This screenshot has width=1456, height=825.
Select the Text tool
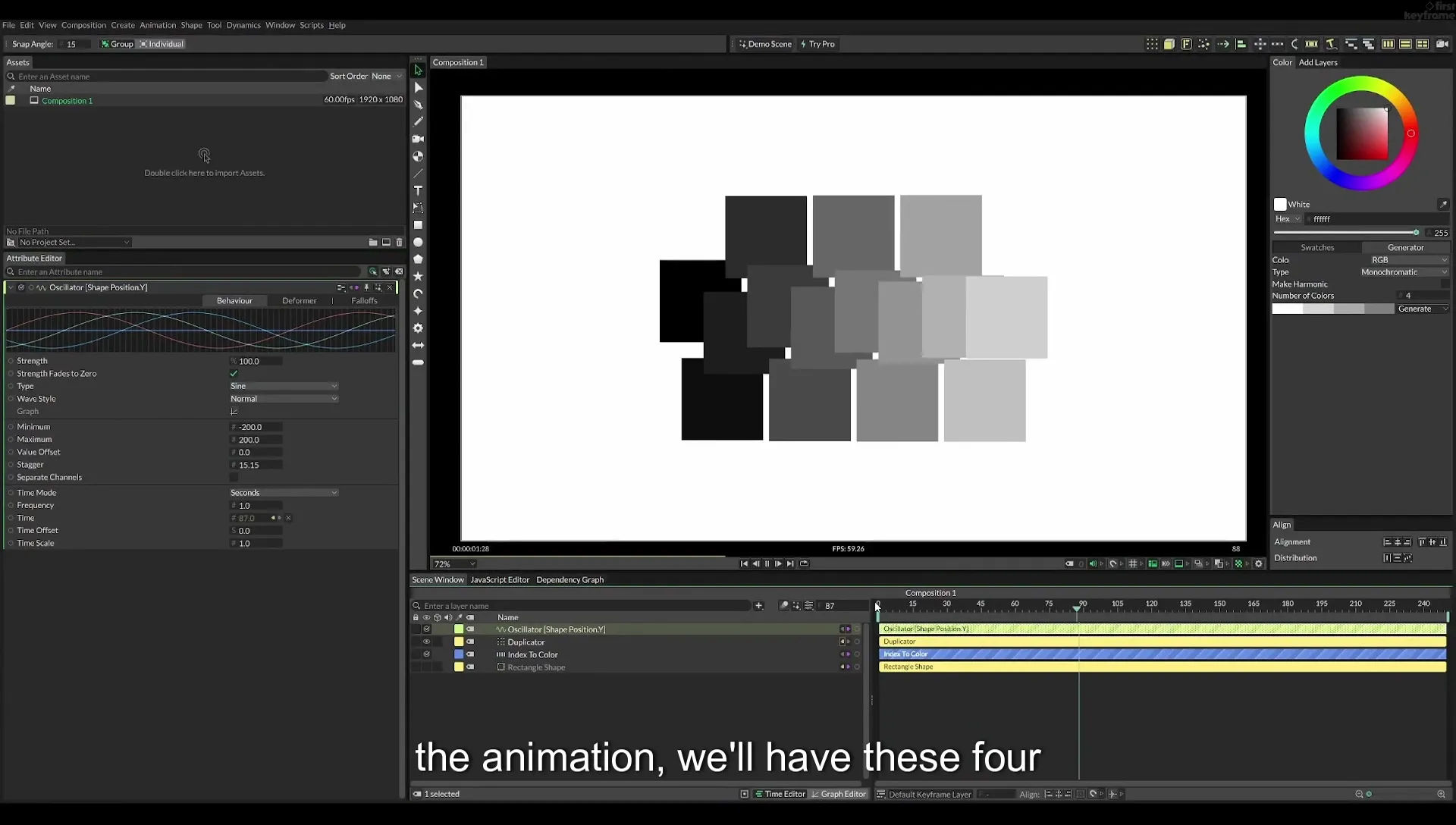tap(418, 190)
